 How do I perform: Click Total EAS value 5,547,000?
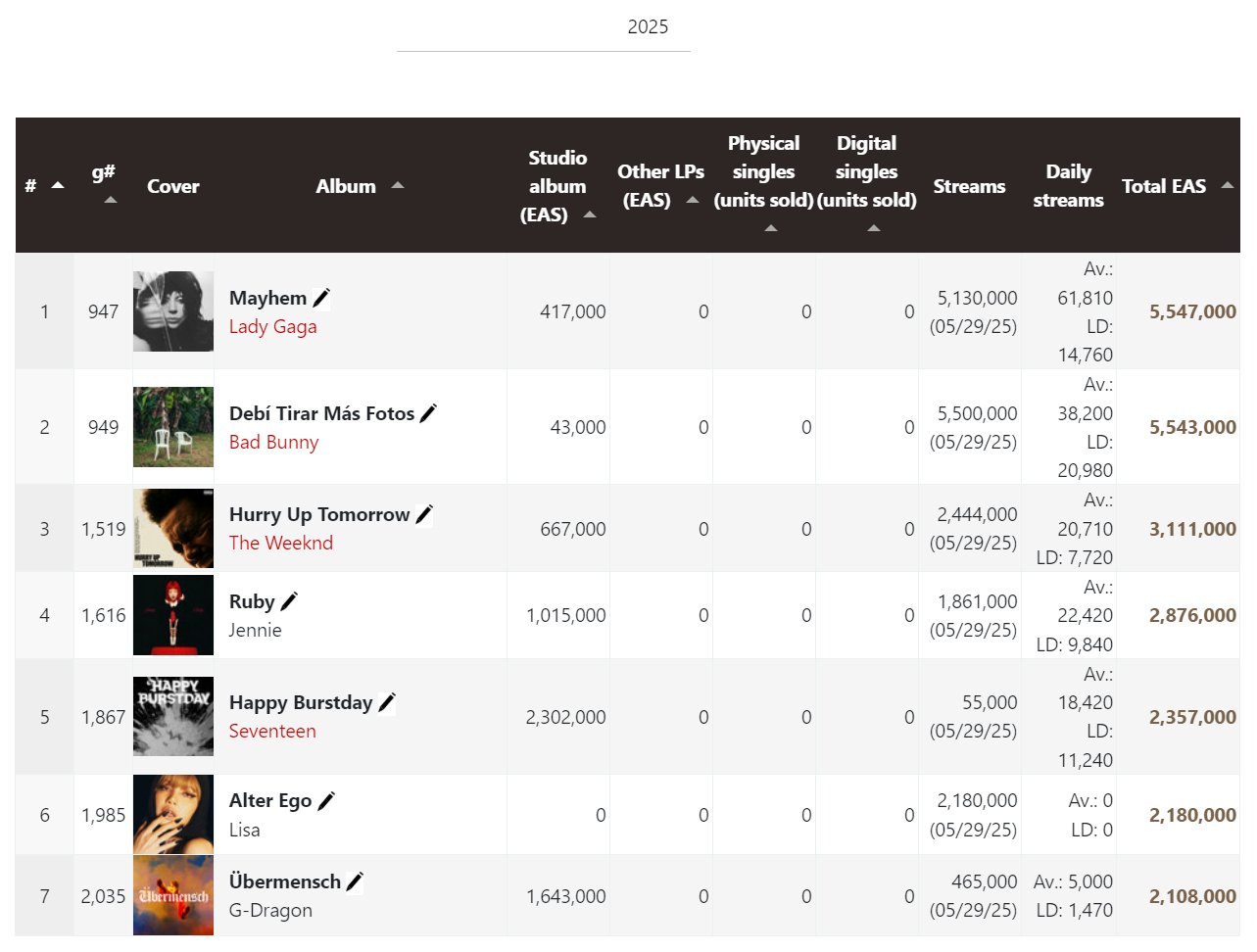point(1192,311)
